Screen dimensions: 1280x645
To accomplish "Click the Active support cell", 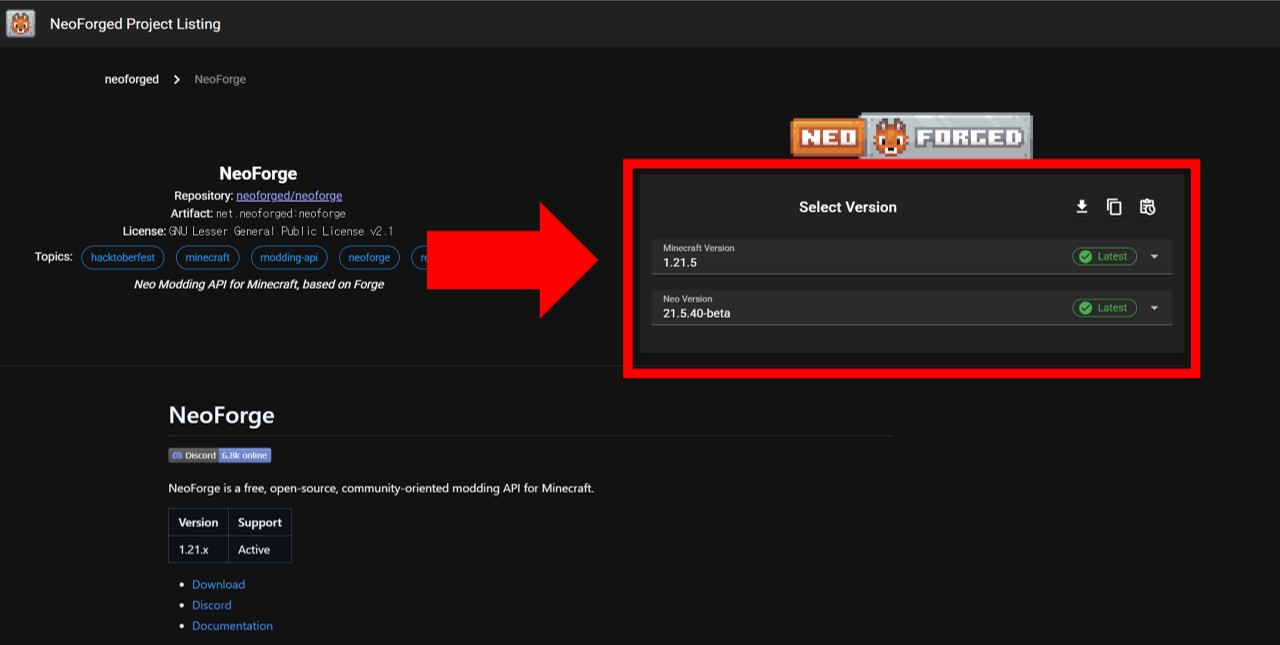I will [260, 550].
